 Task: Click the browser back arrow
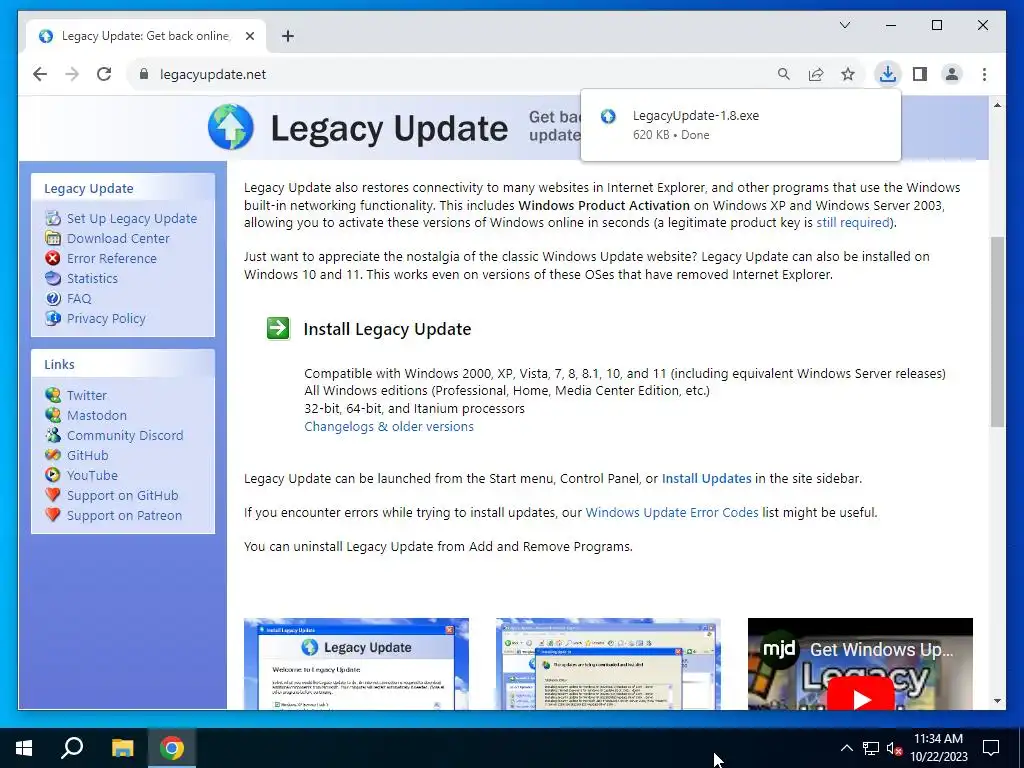point(40,74)
